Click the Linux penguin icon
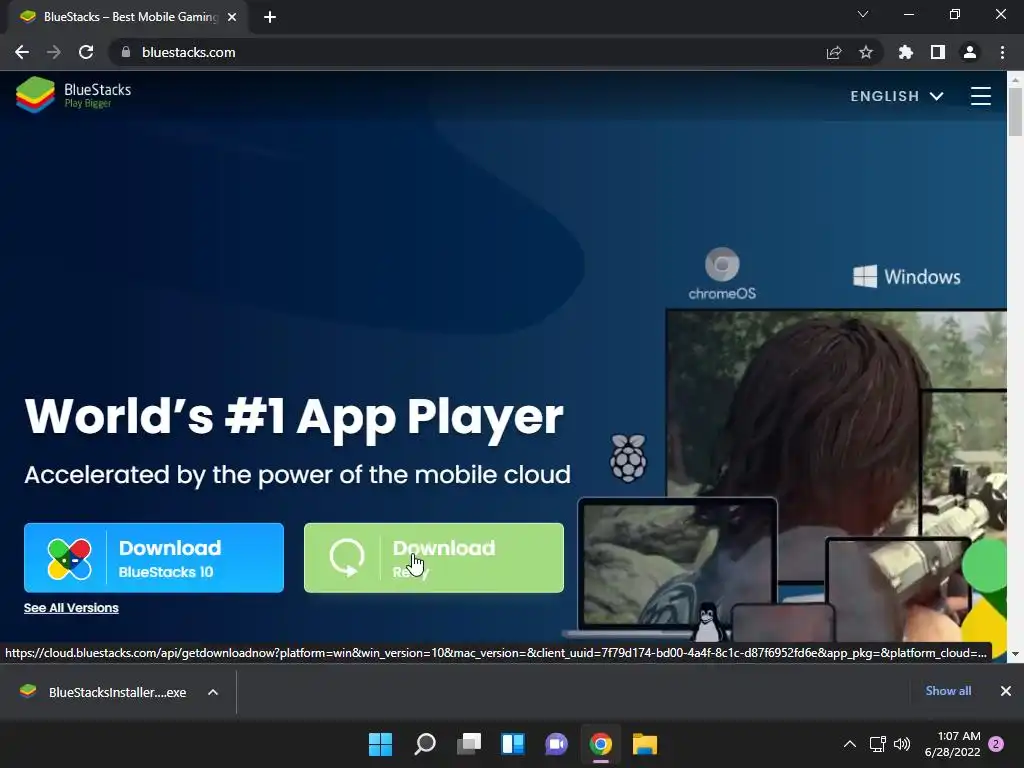This screenshot has width=1024, height=768. tap(709, 622)
